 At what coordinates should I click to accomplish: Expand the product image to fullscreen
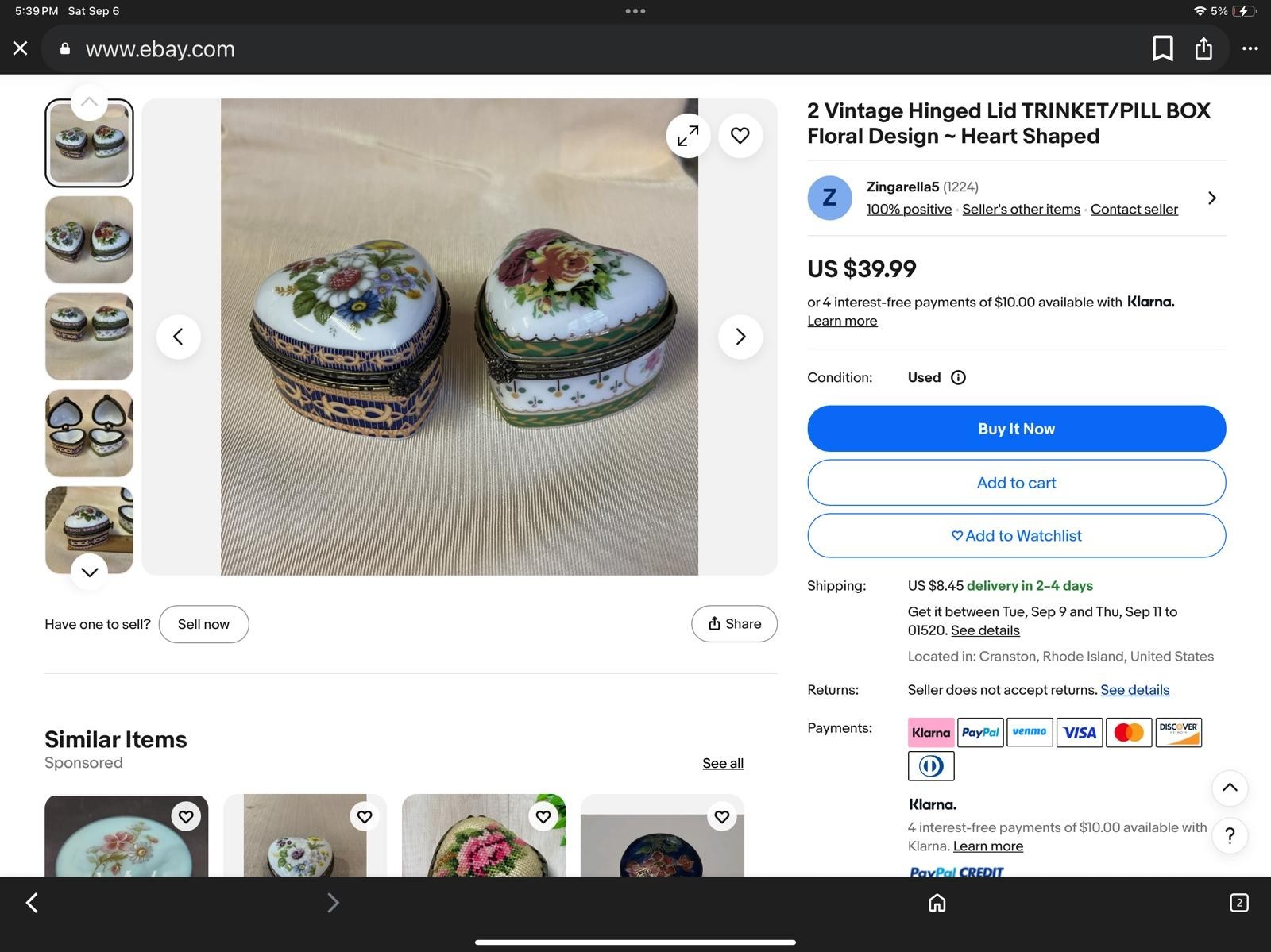[688, 136]
